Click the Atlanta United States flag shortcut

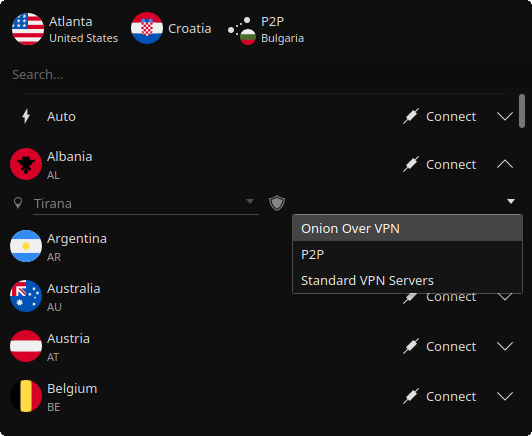[28, 29]
